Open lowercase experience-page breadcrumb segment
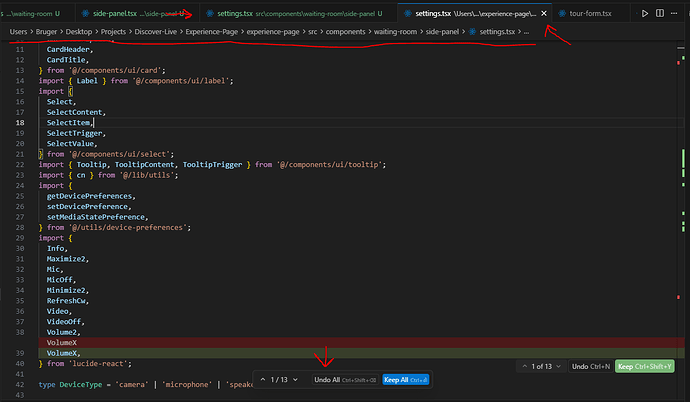Image resolution: width=690 pixels, height=402 pixels. coord(273,32)
